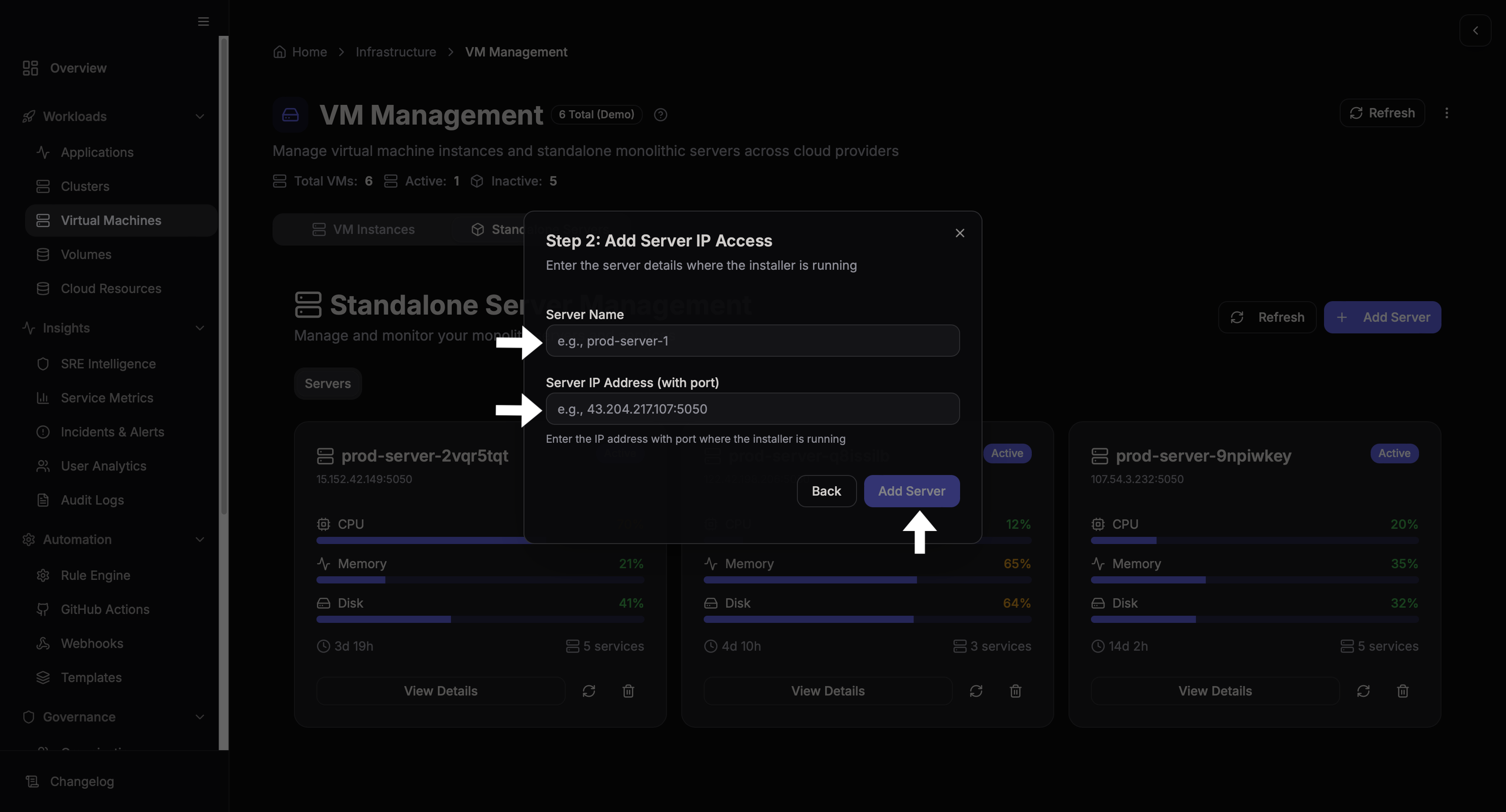
Task: Open the three-dot options menu
Action: click(x=1447, y=113)
